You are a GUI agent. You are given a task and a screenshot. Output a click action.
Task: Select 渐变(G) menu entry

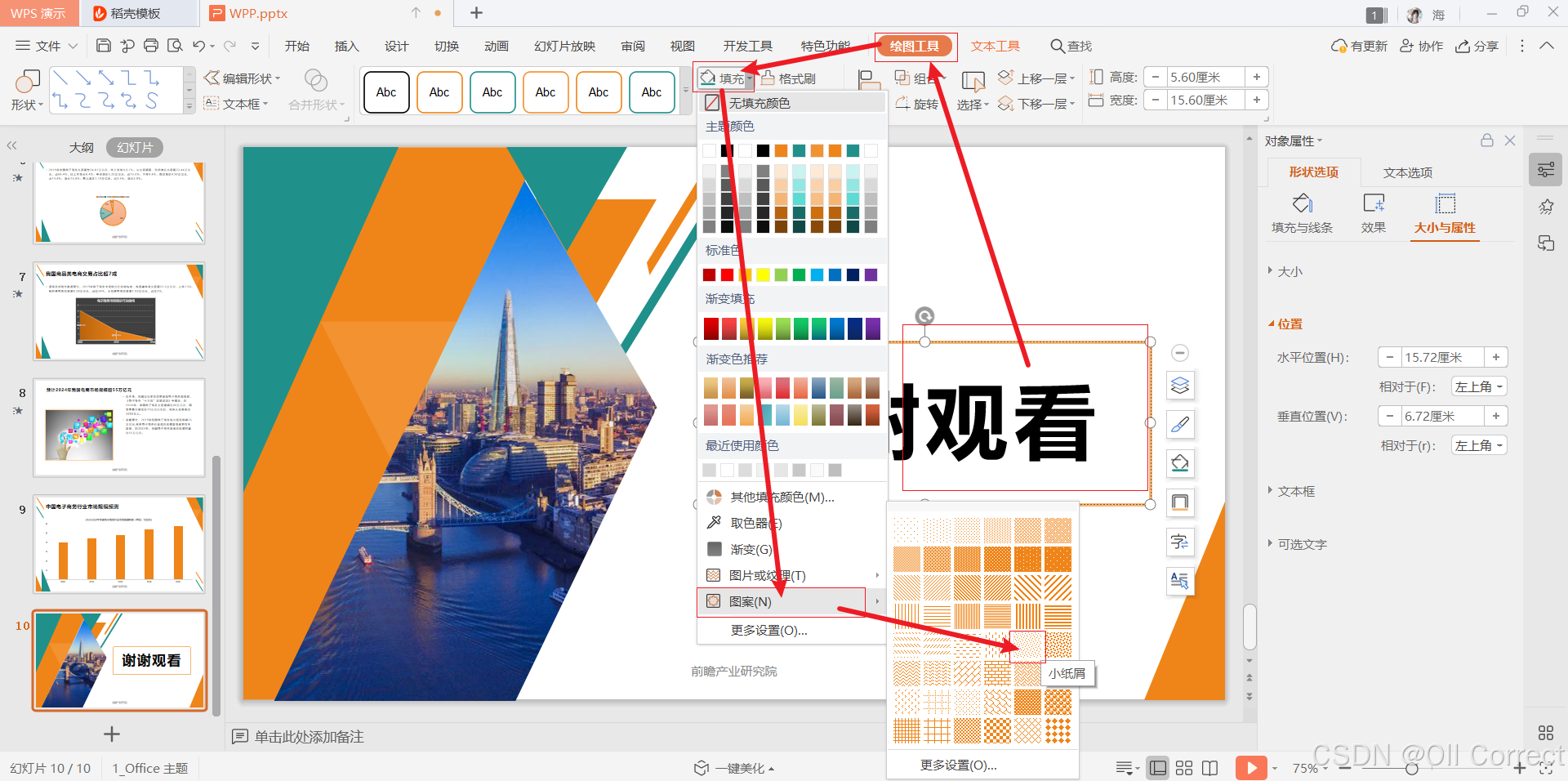point(791,549)
